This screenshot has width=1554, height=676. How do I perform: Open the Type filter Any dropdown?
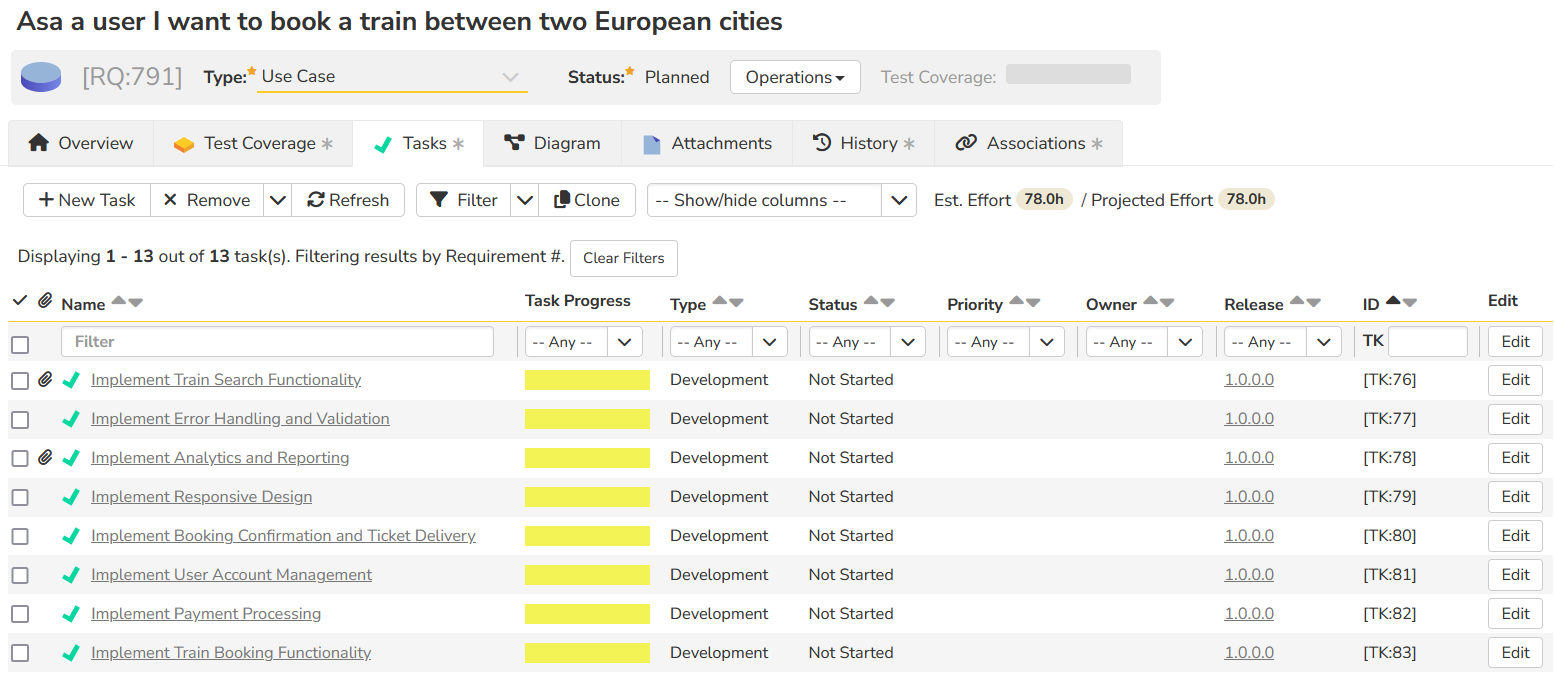pyautogui.click(x=728, y=342)
